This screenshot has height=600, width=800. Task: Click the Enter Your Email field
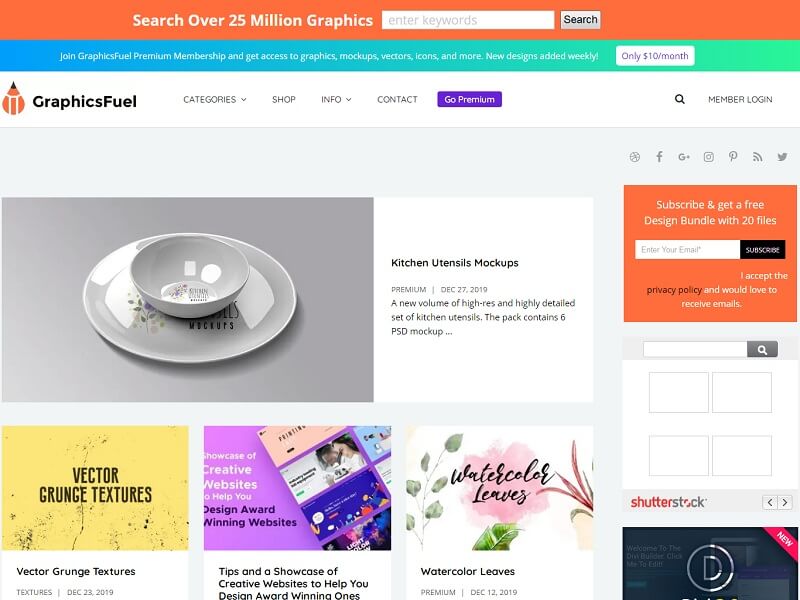(x=687, y=249)
